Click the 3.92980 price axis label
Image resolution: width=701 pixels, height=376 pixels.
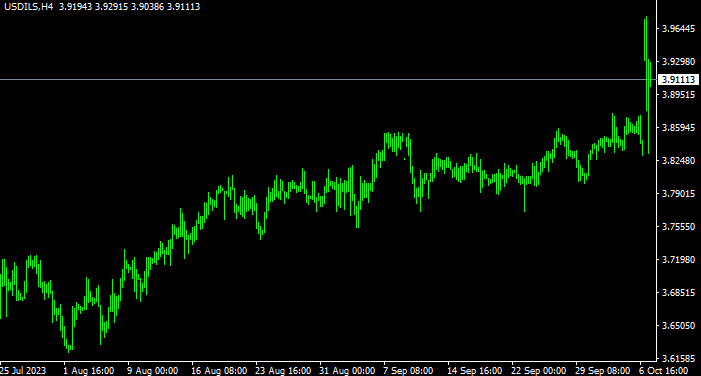(x=679, y=62)
